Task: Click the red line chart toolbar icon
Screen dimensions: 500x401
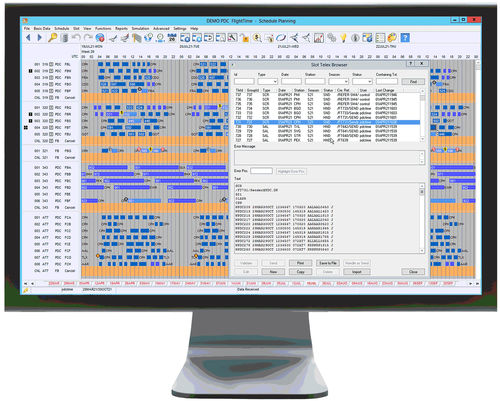Action: click(318, 38)
